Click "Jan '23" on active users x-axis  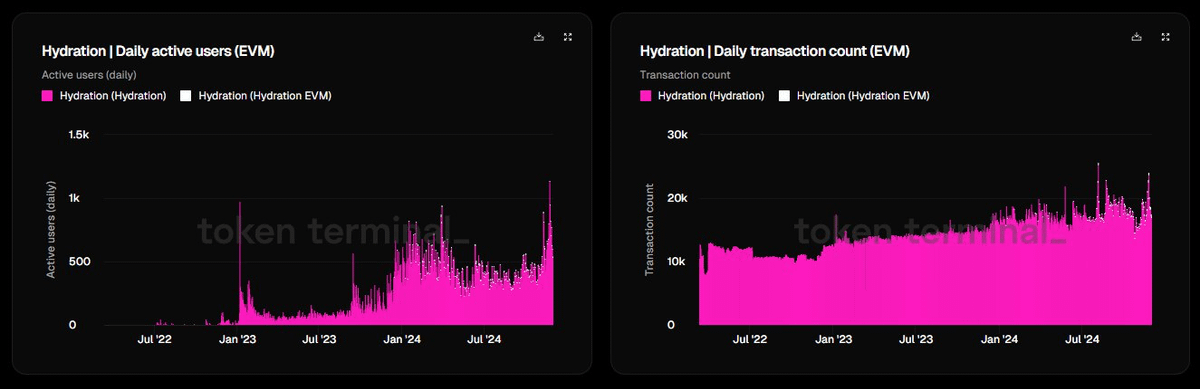pyautogui.click(x=238, y=340)
